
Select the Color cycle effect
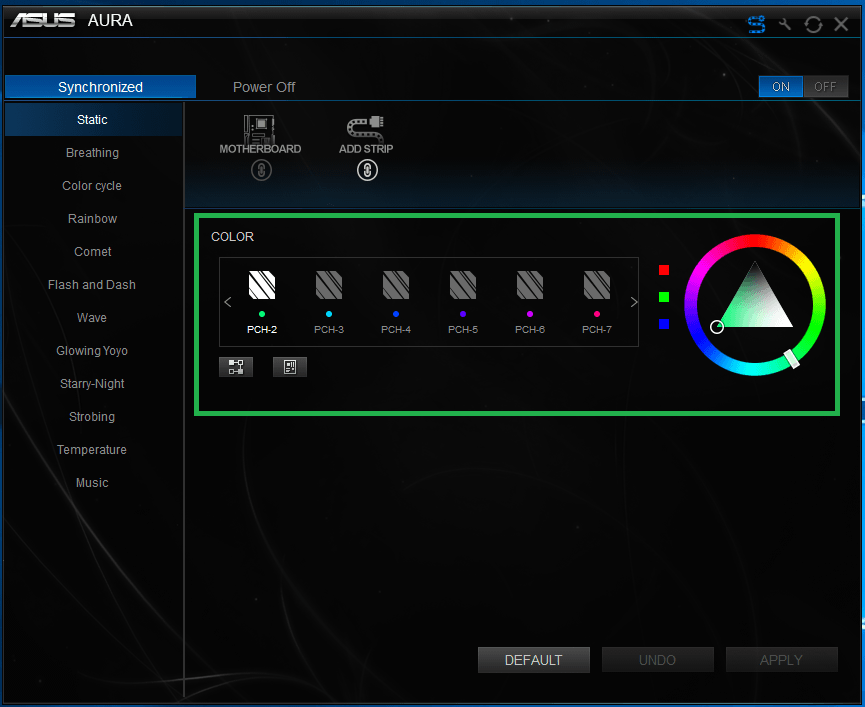point(93,186)
